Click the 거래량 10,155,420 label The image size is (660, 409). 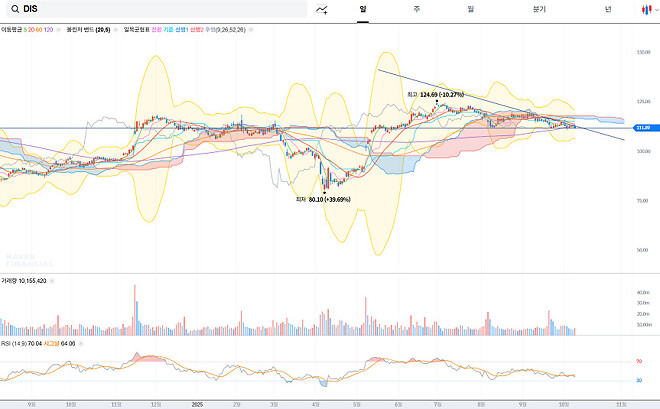(x=24, y=281)
